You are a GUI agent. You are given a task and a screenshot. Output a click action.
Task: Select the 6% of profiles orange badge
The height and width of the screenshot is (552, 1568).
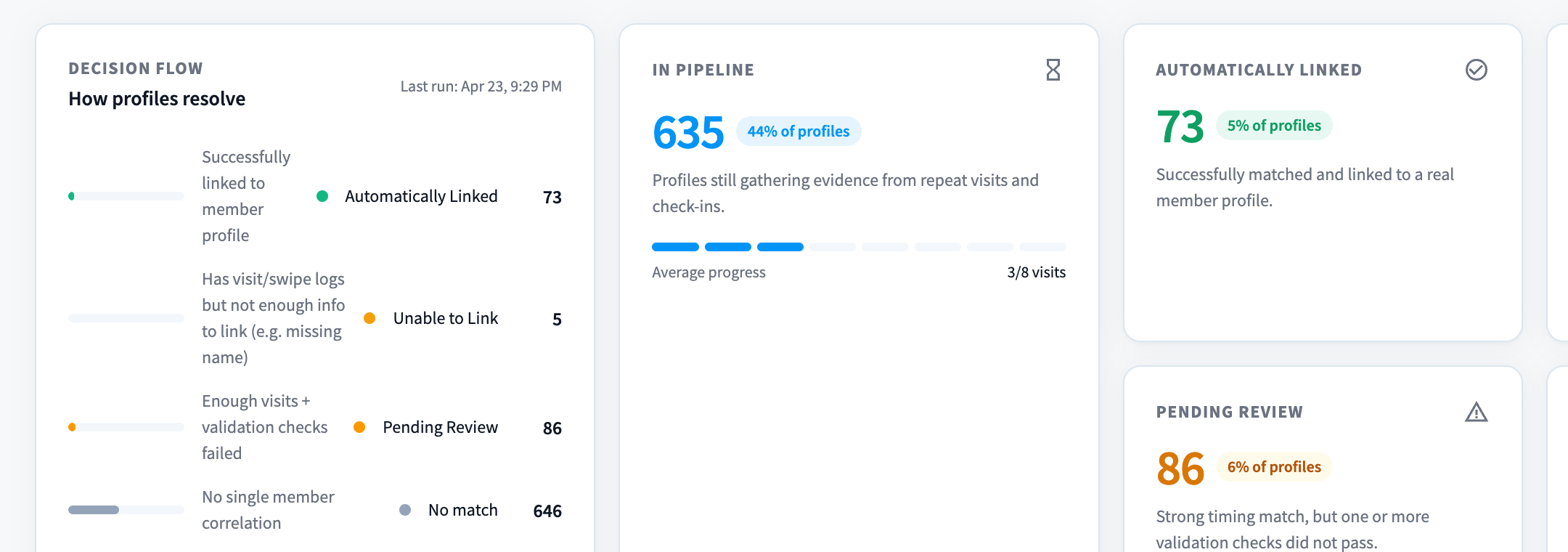1274,467
